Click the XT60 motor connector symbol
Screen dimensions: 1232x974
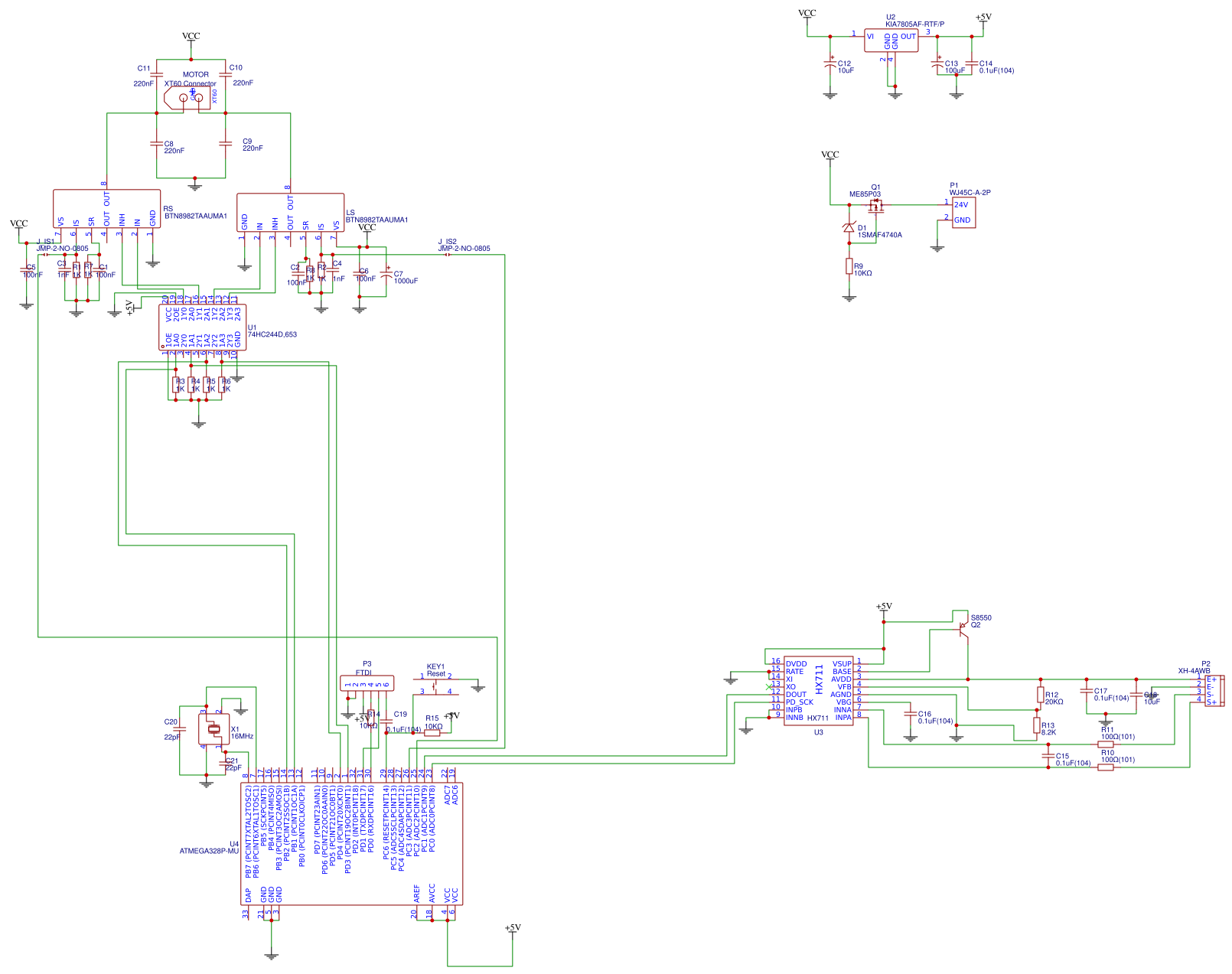pos(187,97)
